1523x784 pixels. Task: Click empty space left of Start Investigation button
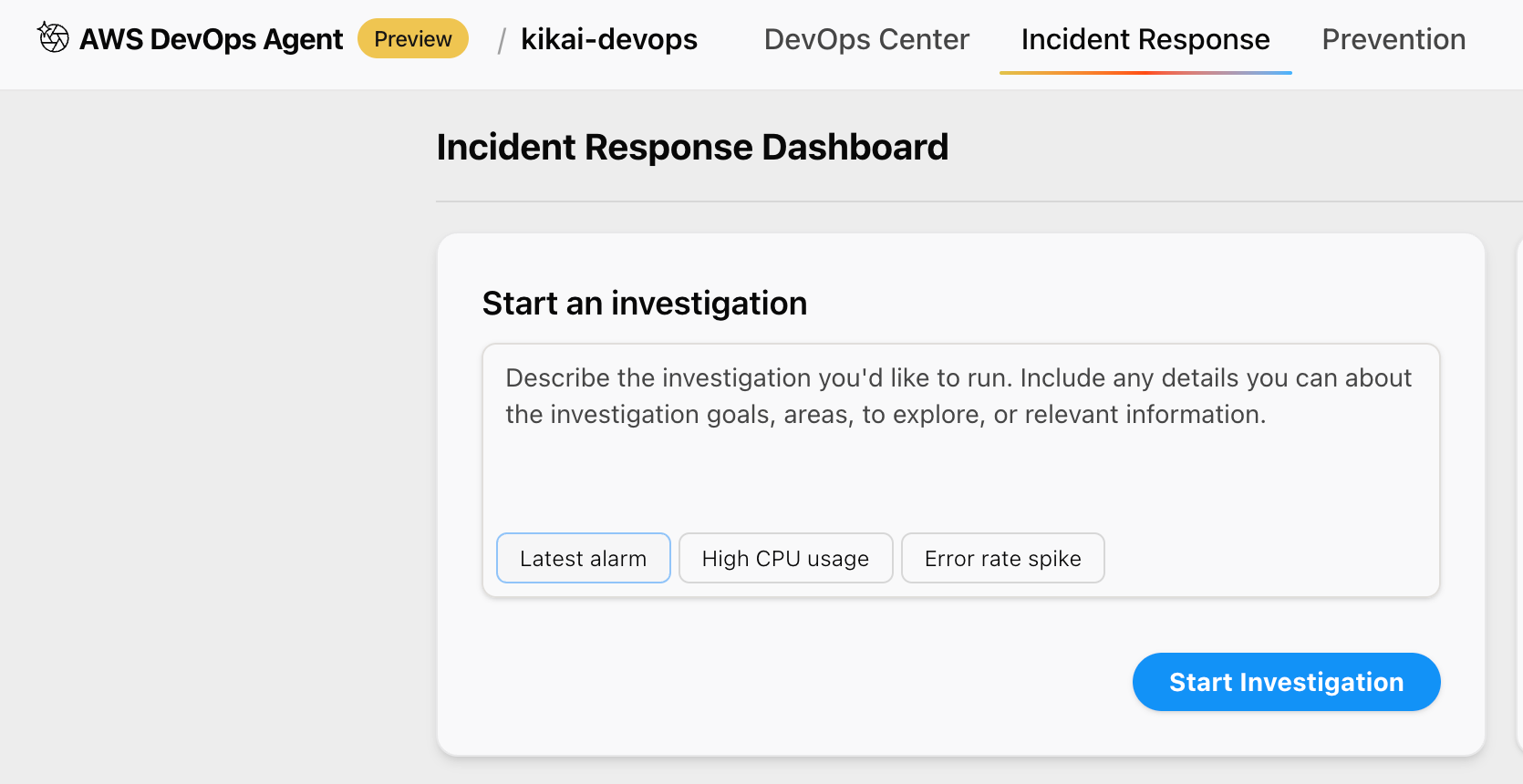pyautogui.click(x=803, y=682)
